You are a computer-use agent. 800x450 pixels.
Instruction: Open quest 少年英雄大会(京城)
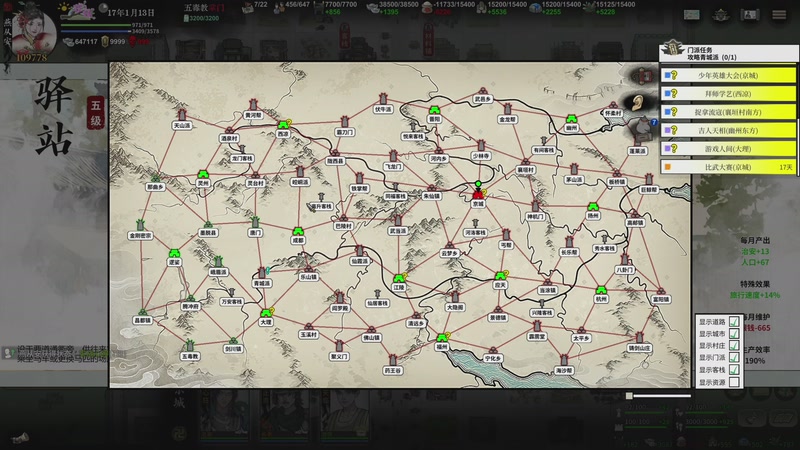[728, 76]
